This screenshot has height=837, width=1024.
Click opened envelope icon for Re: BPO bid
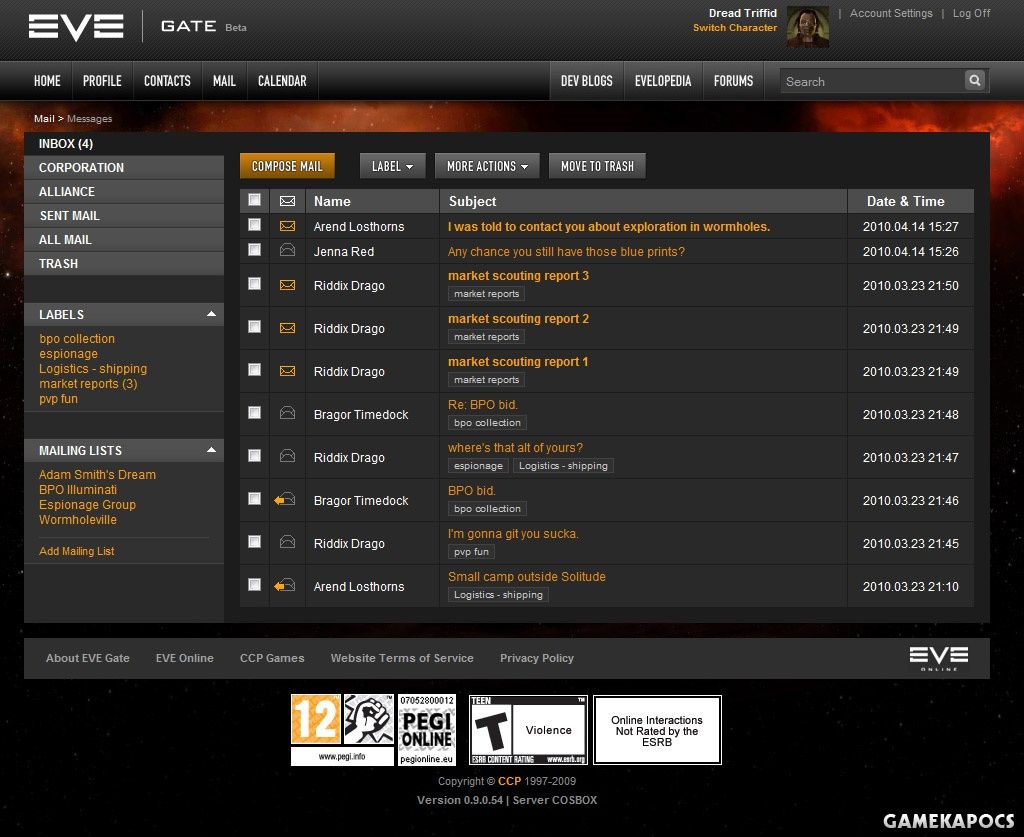click(287, 413)
